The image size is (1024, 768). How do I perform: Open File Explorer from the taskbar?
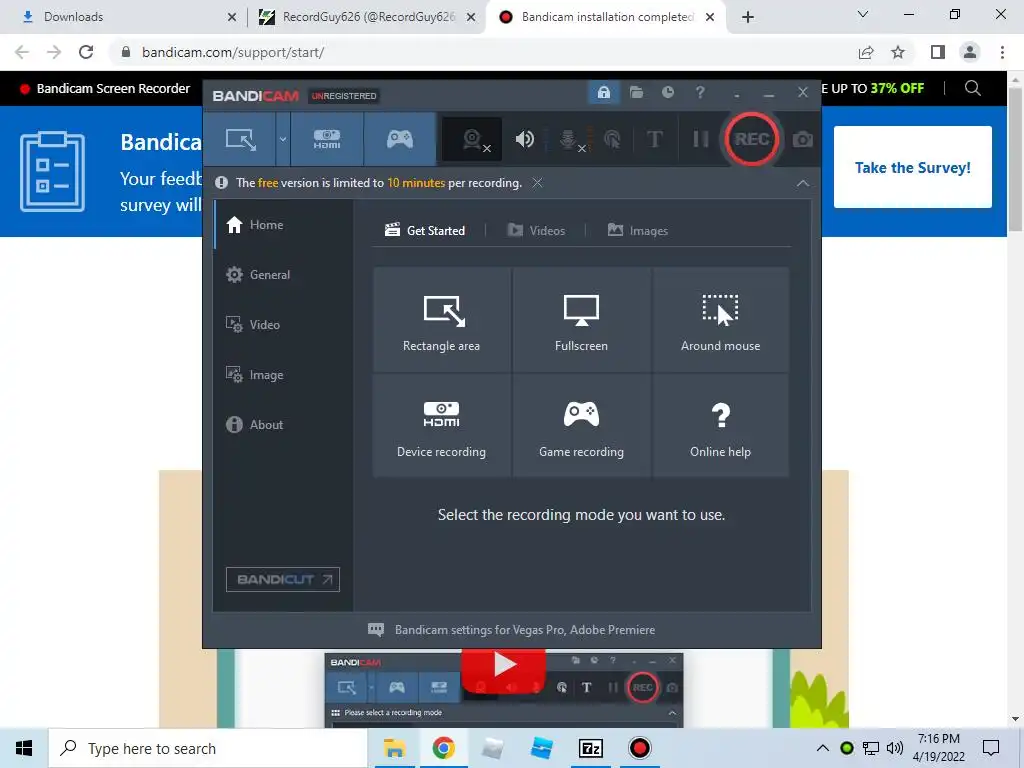(394, 748)
